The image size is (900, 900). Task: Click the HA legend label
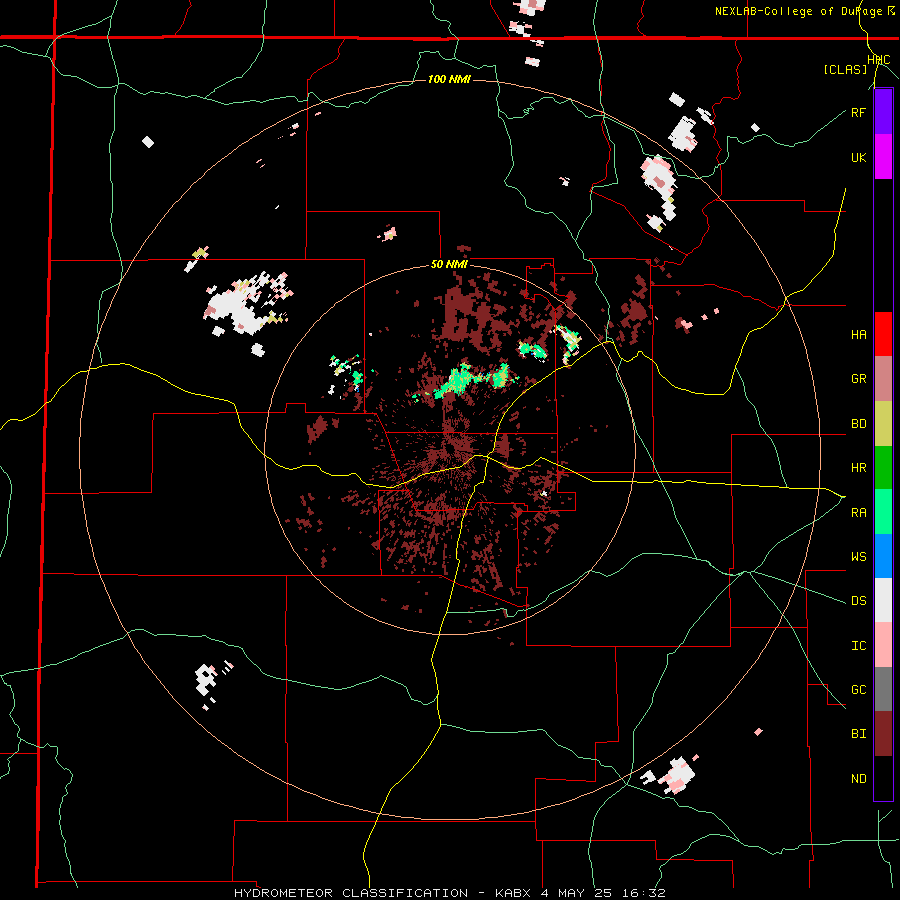coord(858,335)
